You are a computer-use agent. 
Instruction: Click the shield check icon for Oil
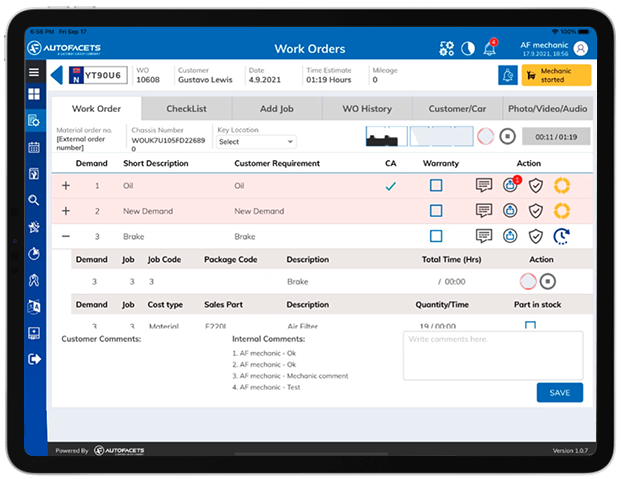coord(535,185)
